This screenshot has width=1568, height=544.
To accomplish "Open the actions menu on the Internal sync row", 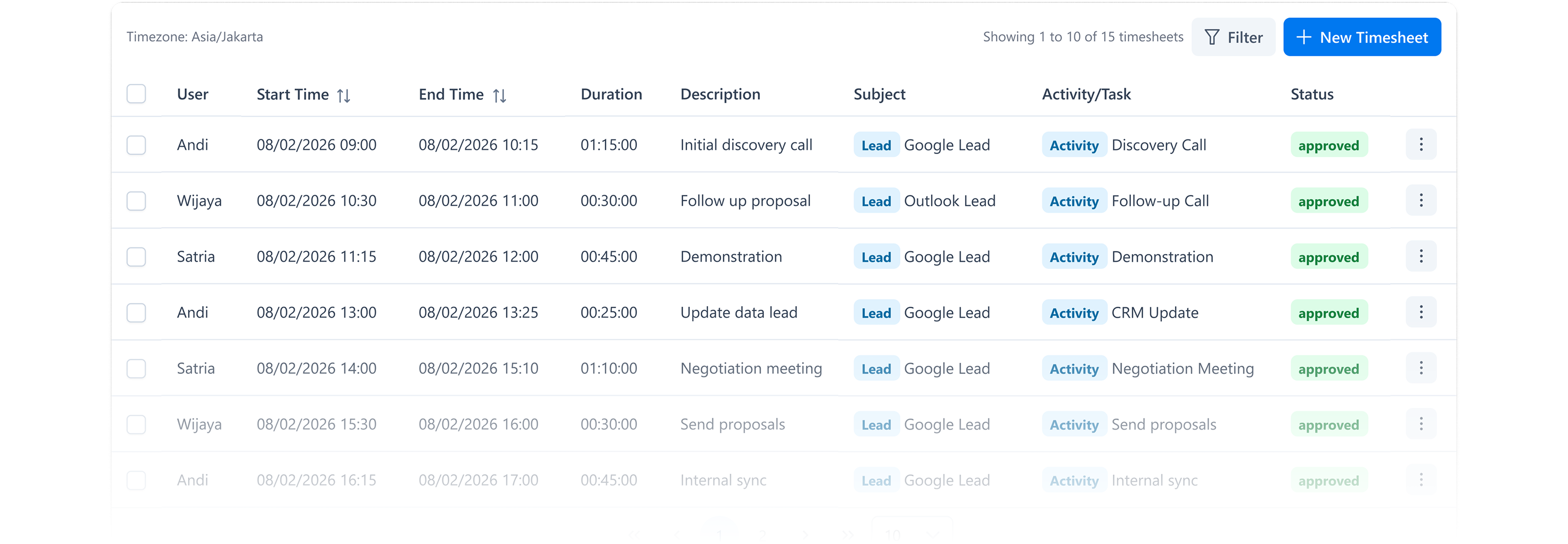I will click(x=1421, y=480).
